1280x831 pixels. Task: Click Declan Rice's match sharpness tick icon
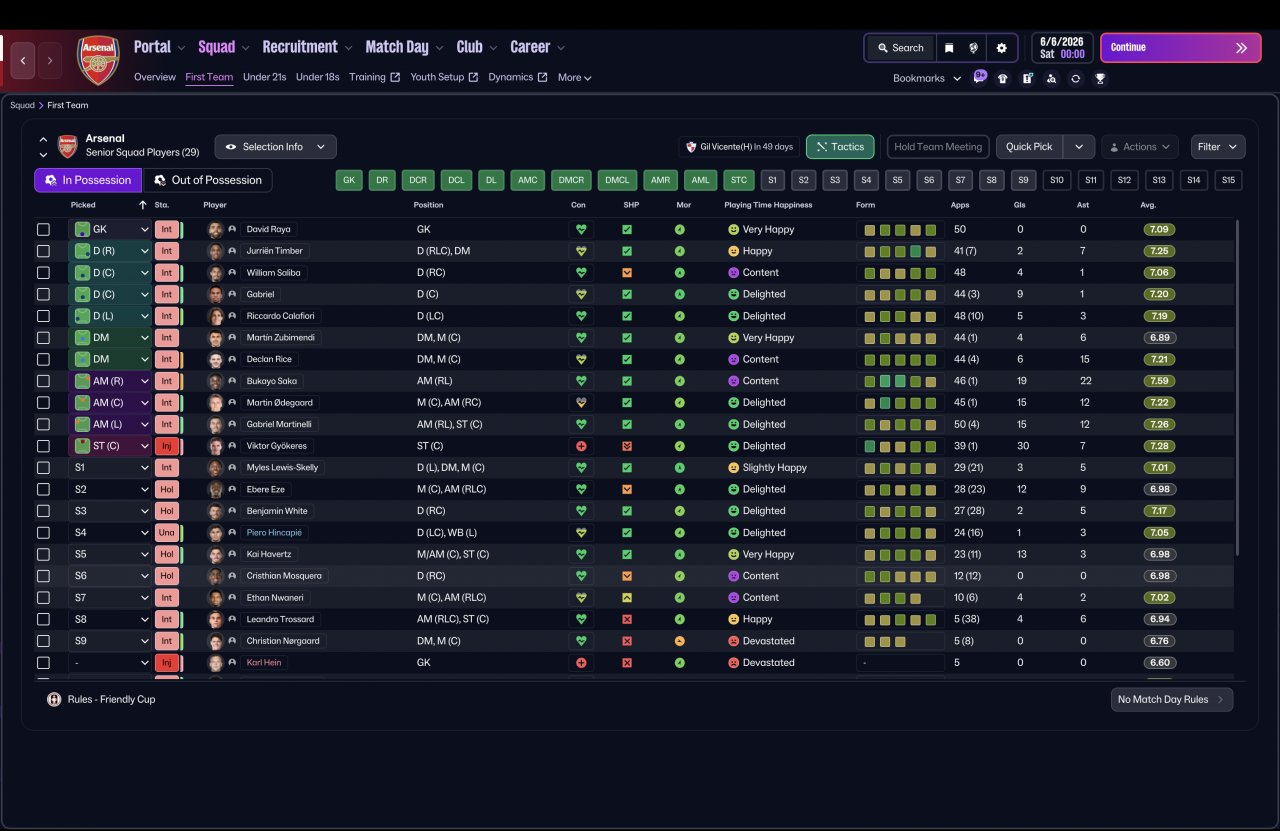click(x=627, y=359)
